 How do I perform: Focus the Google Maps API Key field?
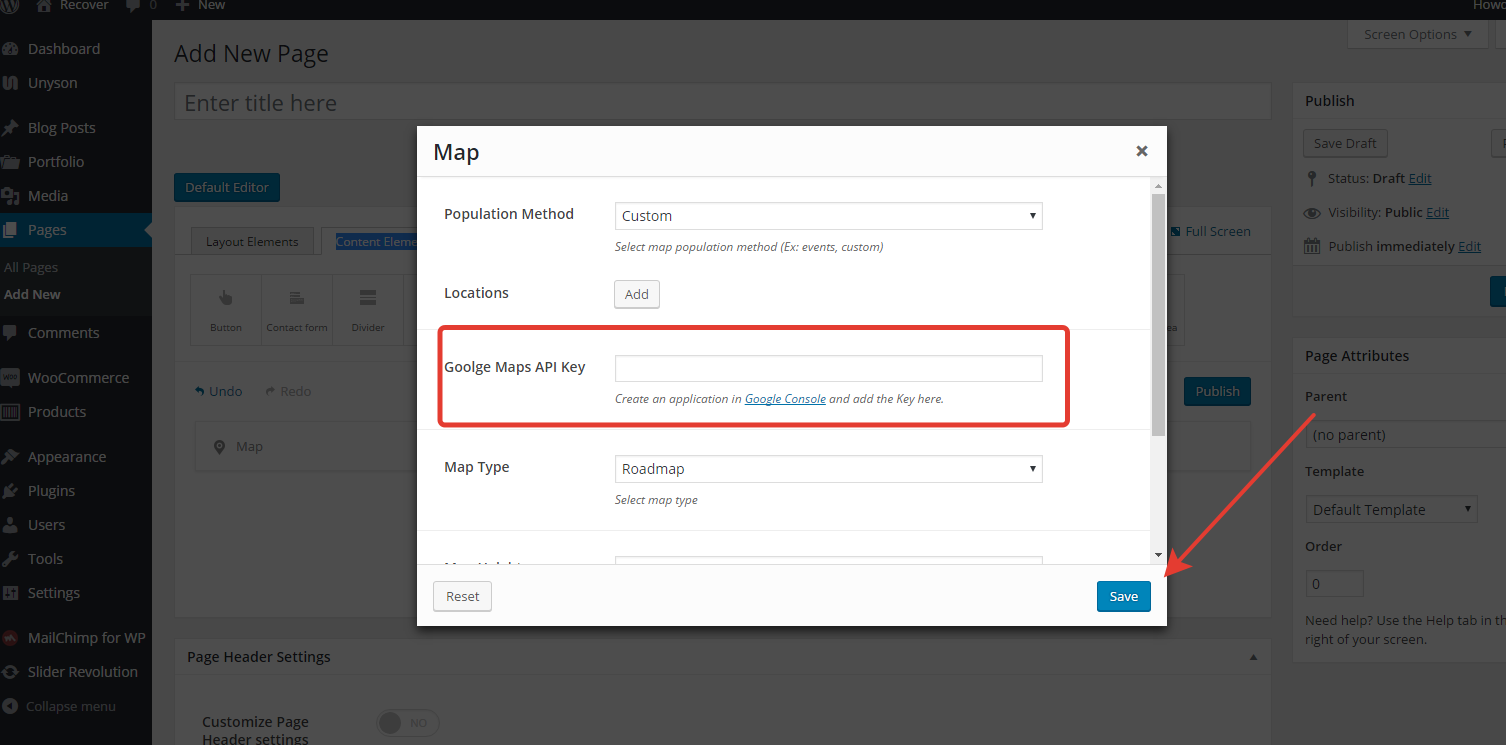click(828, 368)
